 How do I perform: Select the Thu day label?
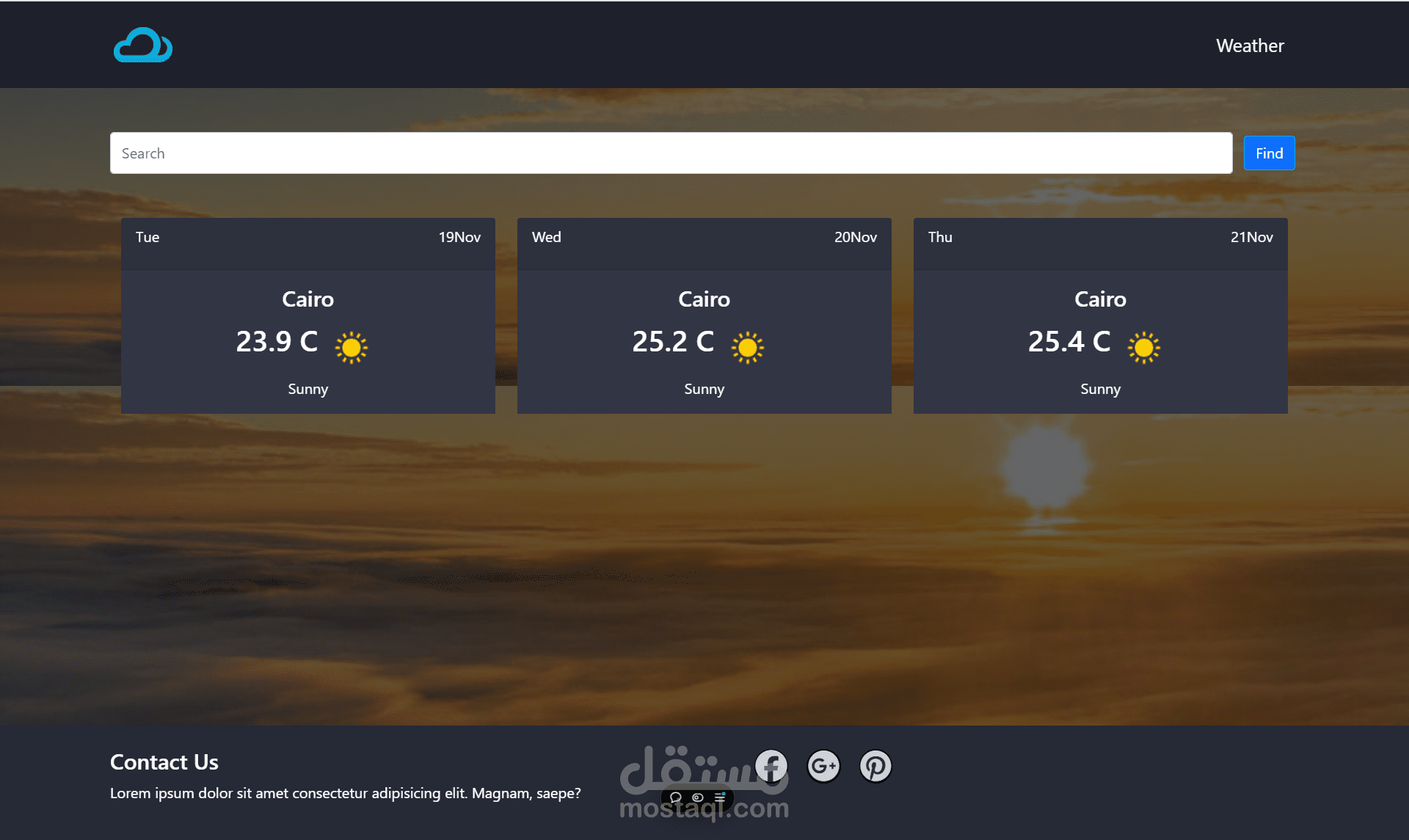coord(940,237)
